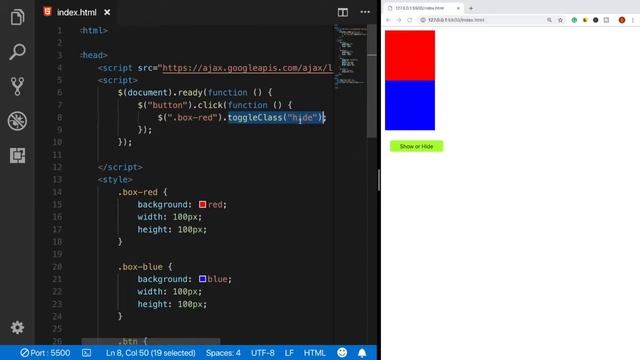The width and height of the screenshot is (640, 360).
Task: Split the editor to the right
Action: tap(343, 12)
